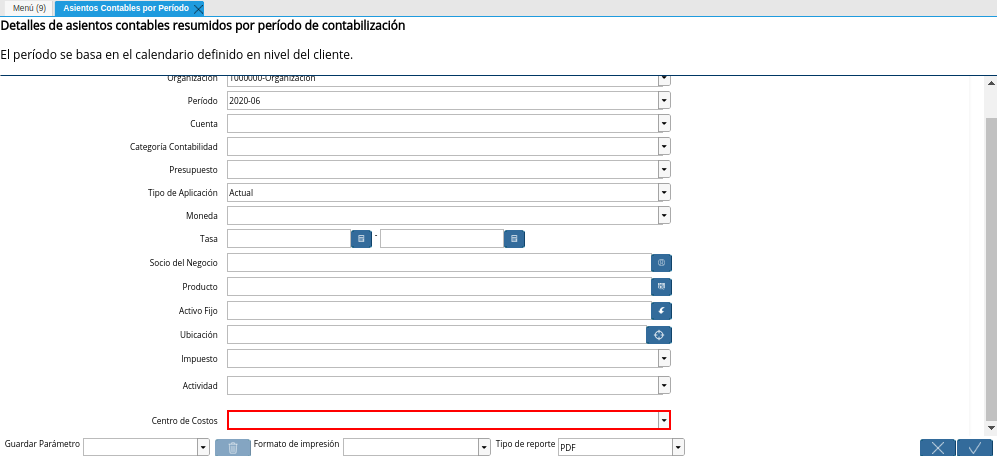Viewport: 997px width, 456px height.
Task: Click the Presupuesto input field
Action: [443, 169]
